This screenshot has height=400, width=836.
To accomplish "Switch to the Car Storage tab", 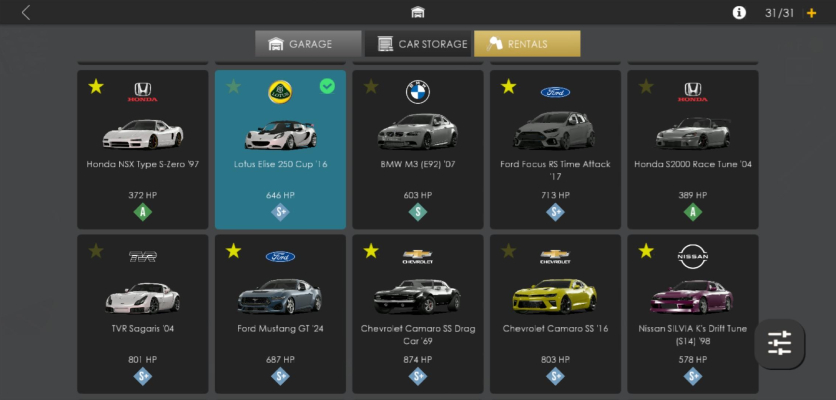I will pos(418,44).
